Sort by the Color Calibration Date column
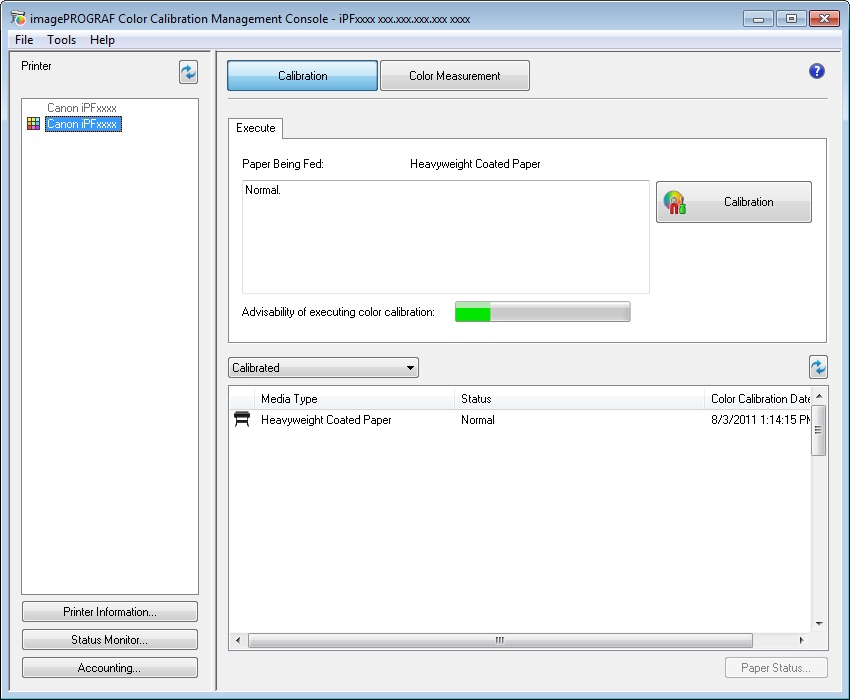 (758, 399)
